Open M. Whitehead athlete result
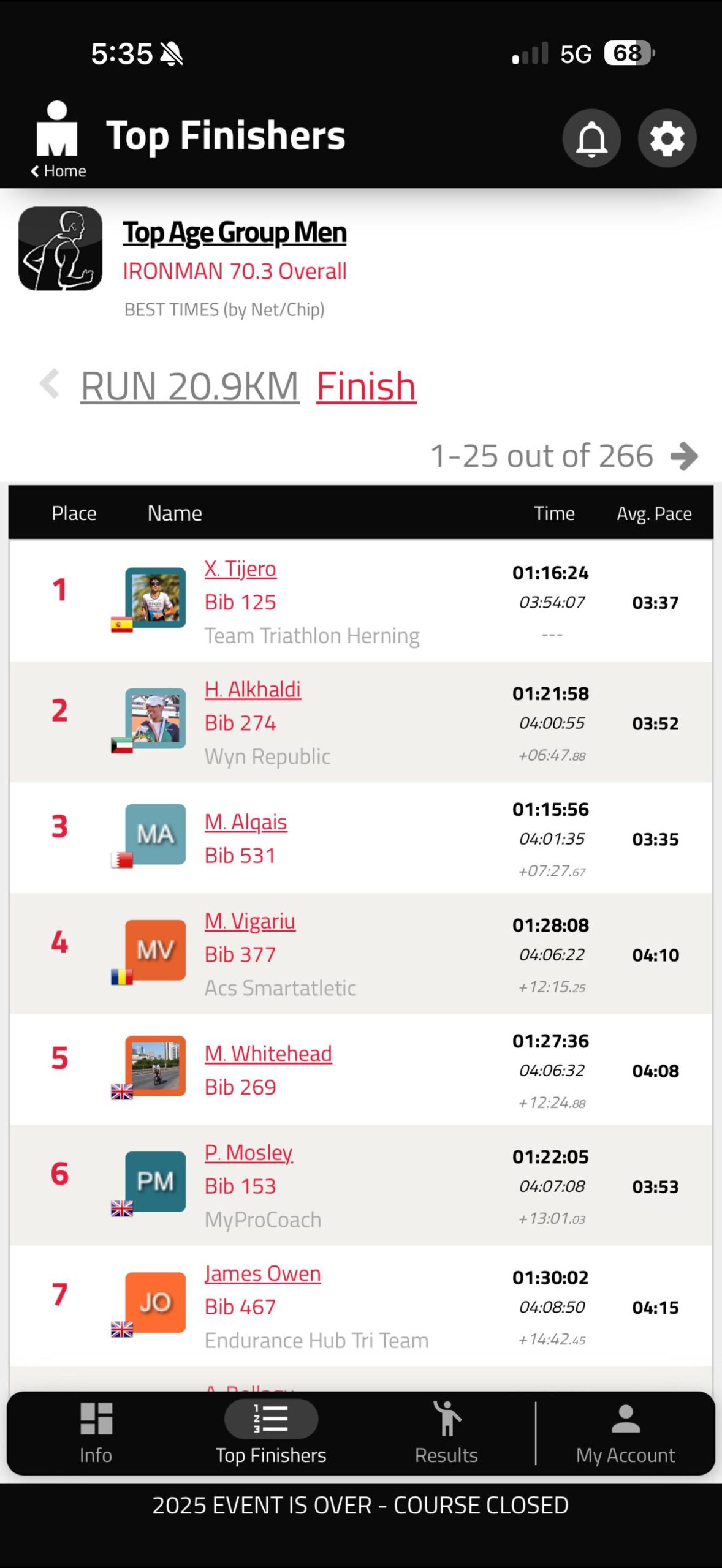The width and height of the screenshot is (722, 1568). coord(268,1053)
